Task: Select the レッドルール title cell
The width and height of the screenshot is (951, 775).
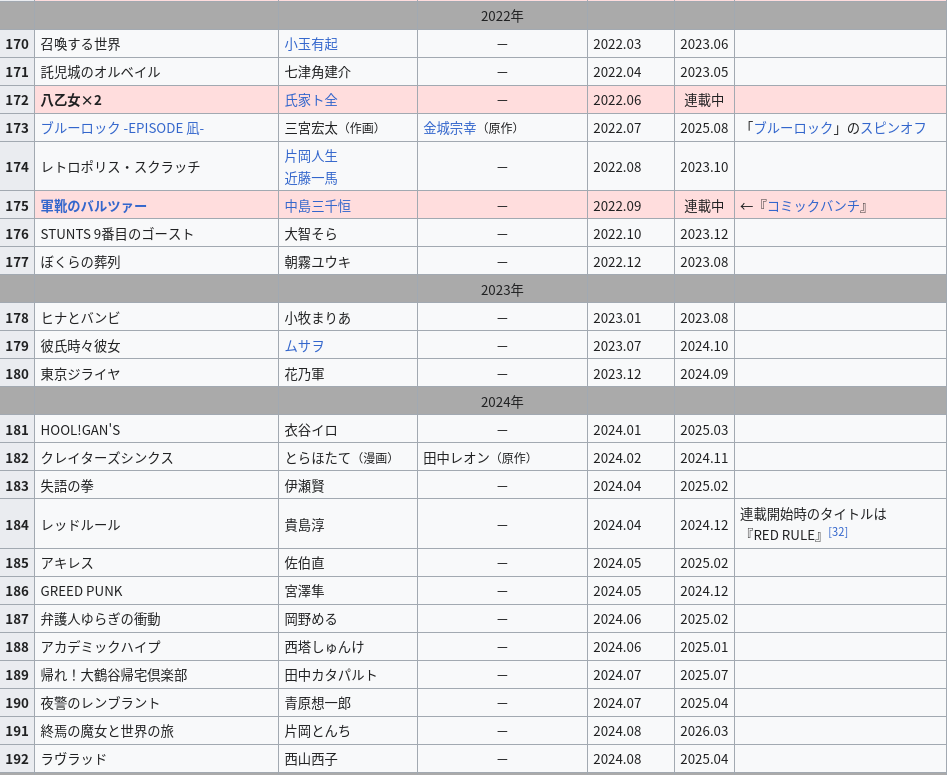Action: 156,525
